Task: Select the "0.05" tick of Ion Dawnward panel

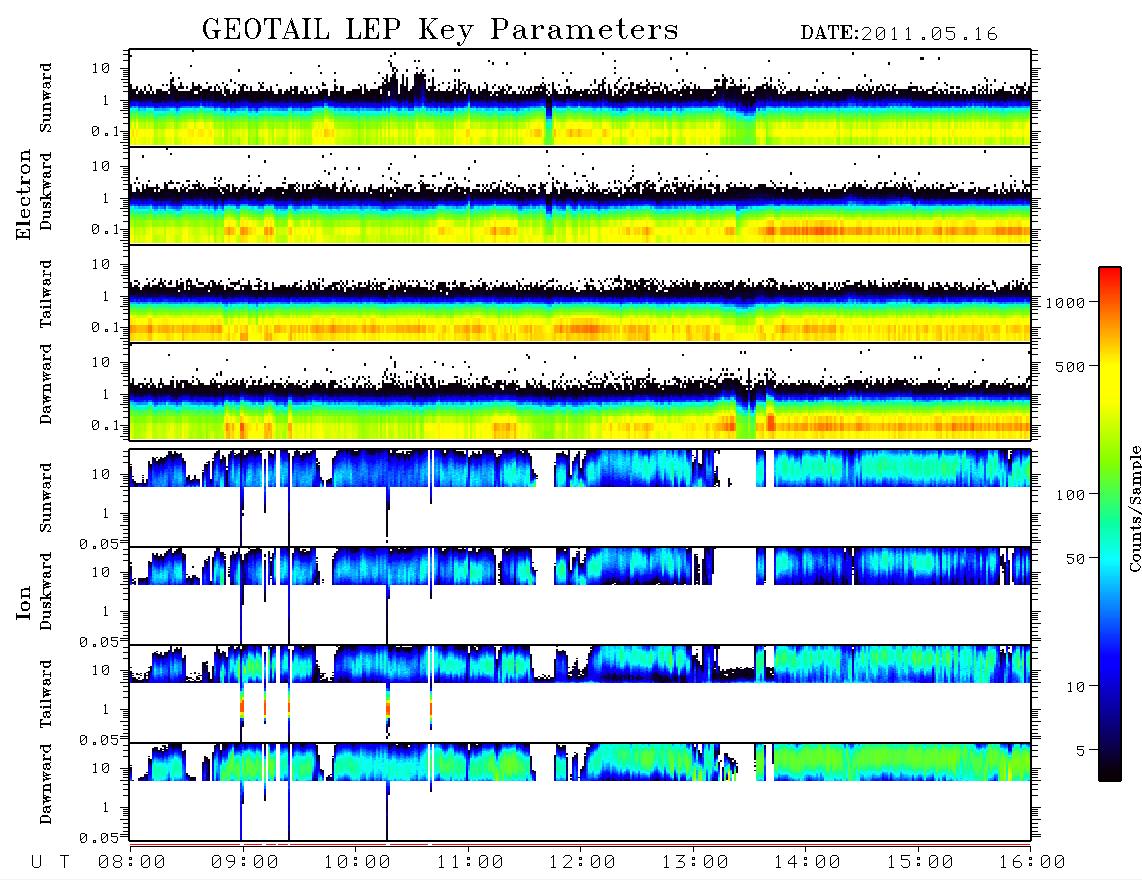Action: 99,838
